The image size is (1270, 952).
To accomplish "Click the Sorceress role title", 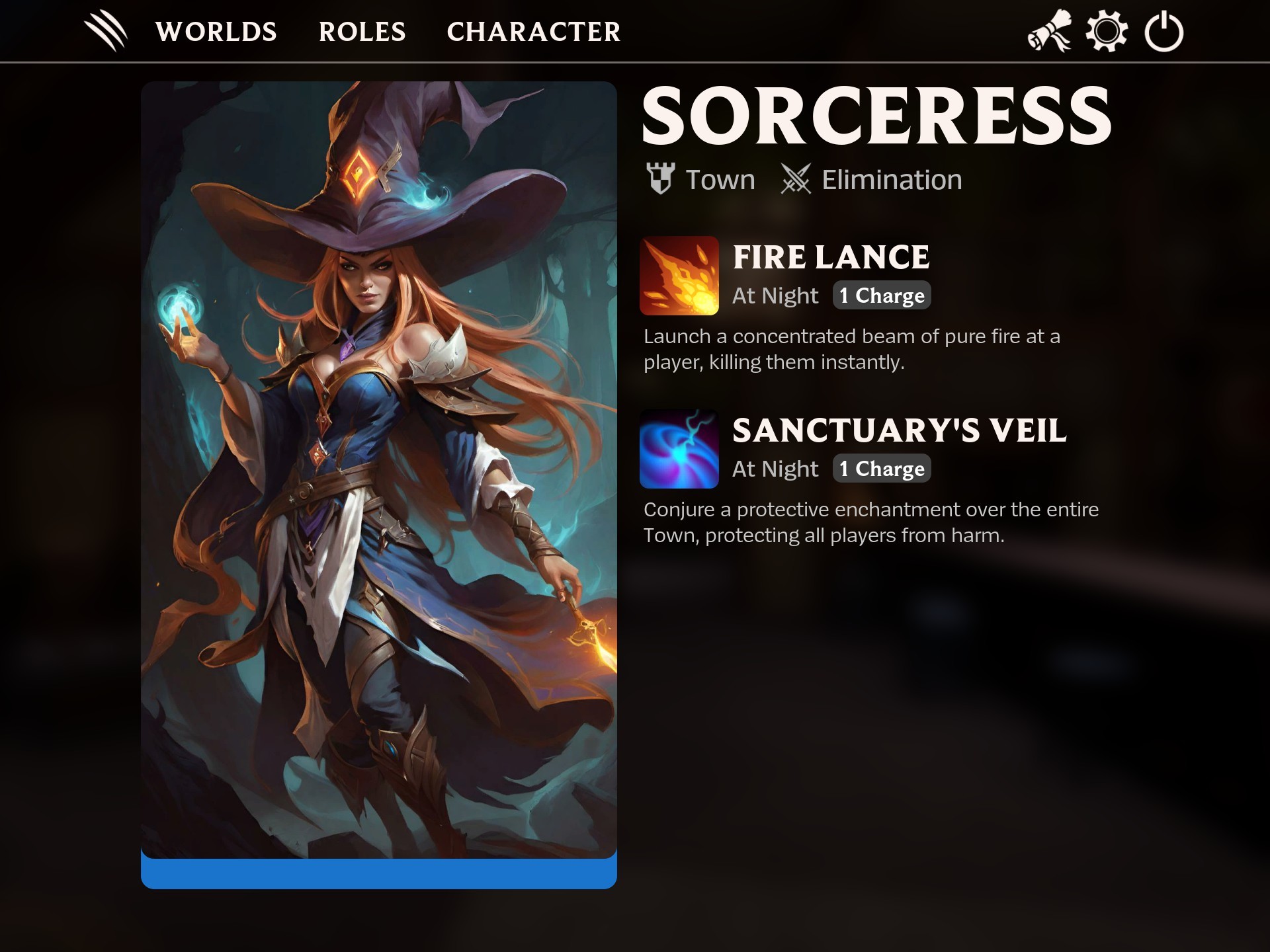I will pos(877,116).
